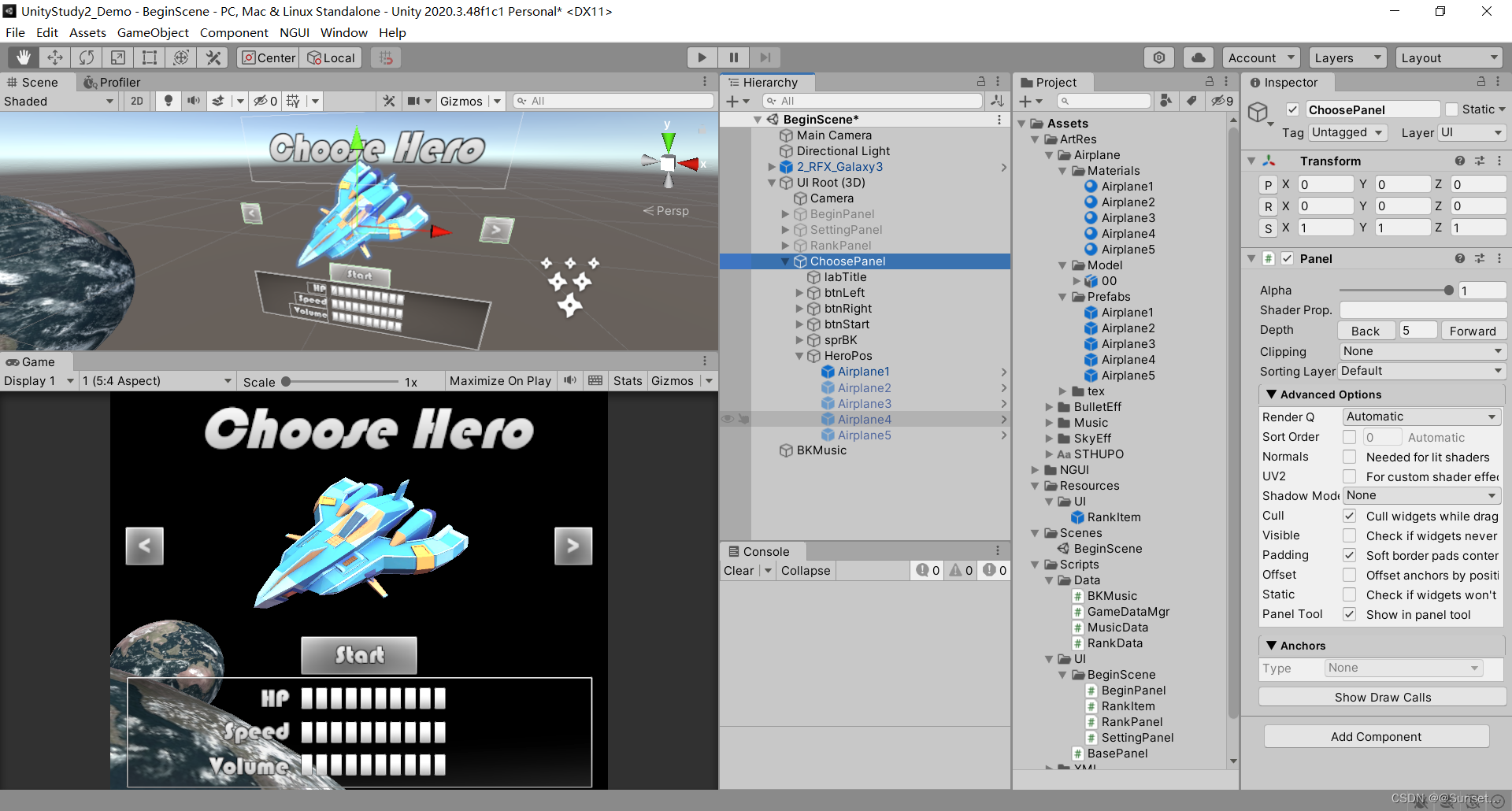1512x811 pixels.
Task: Collapse Advanced Options section
Action: point(1271,394)
